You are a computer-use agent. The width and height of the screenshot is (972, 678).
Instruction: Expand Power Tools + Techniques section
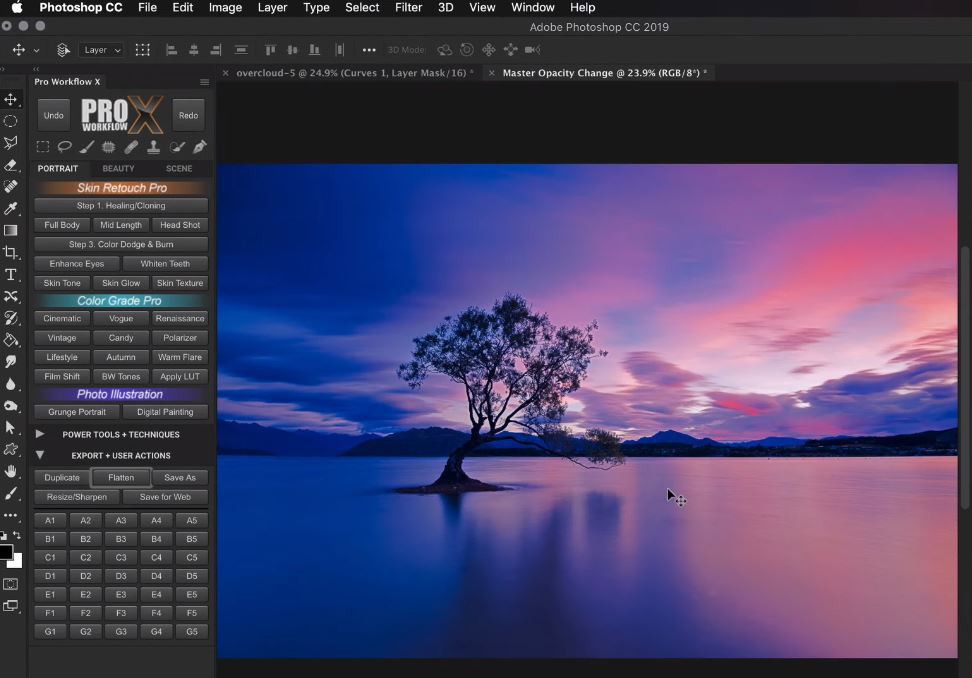coord(40,434)
